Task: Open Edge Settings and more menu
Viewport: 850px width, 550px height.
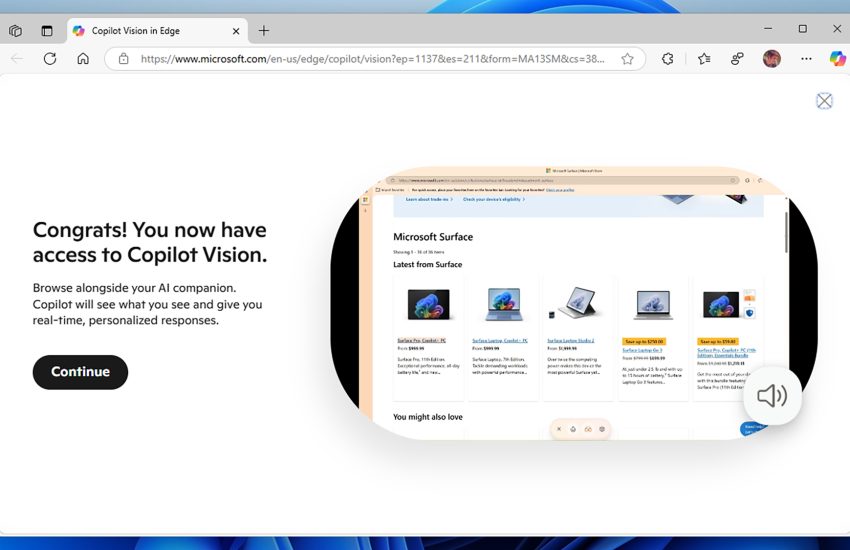Action: (806, 59)
